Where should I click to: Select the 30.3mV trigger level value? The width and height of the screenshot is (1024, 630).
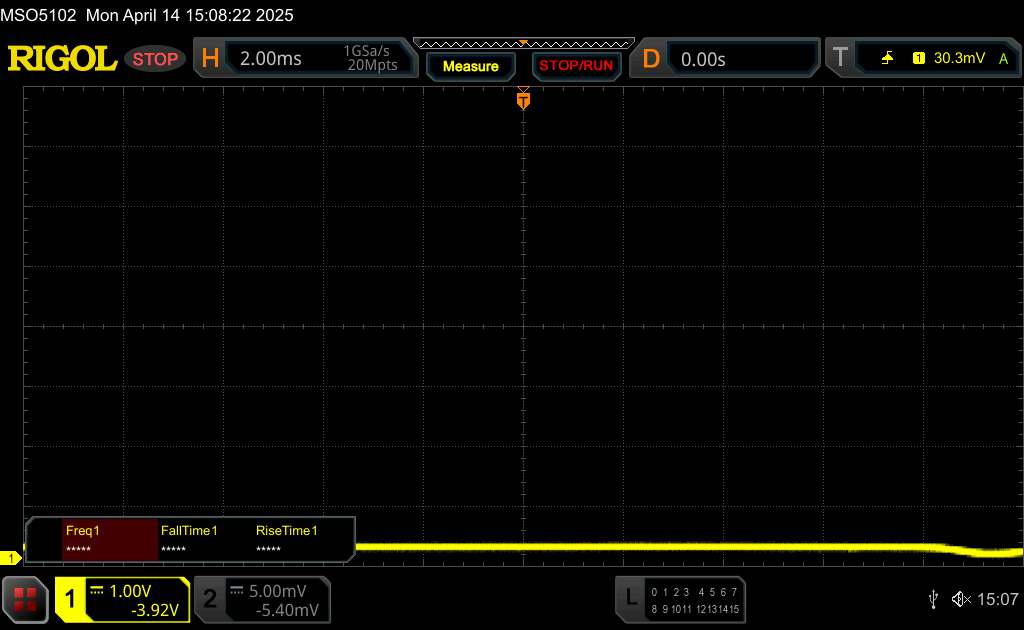click(959, 58)
